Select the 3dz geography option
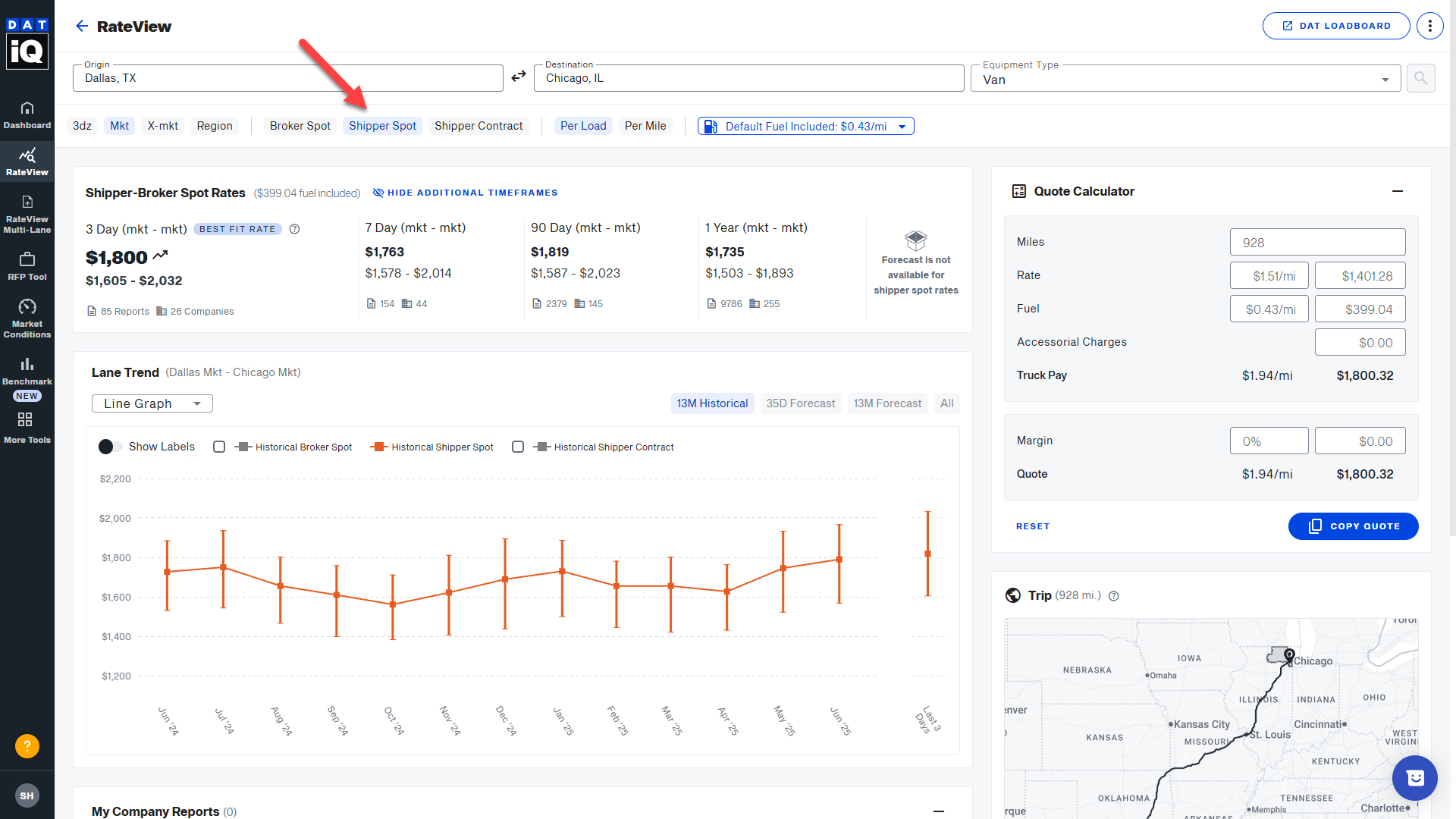 (82, 126)
